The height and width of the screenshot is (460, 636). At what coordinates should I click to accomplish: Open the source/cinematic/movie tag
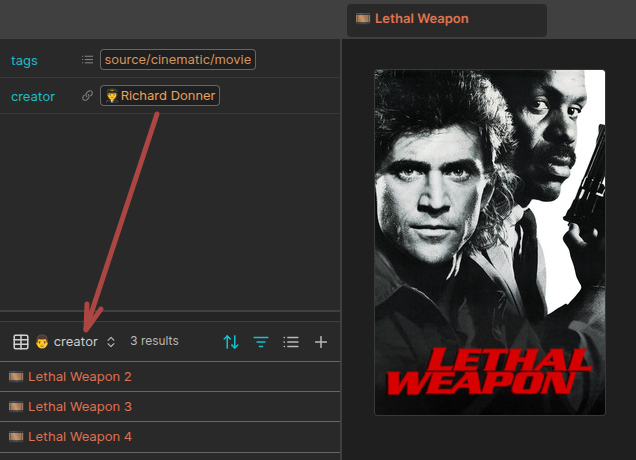(x=178, y=60)
